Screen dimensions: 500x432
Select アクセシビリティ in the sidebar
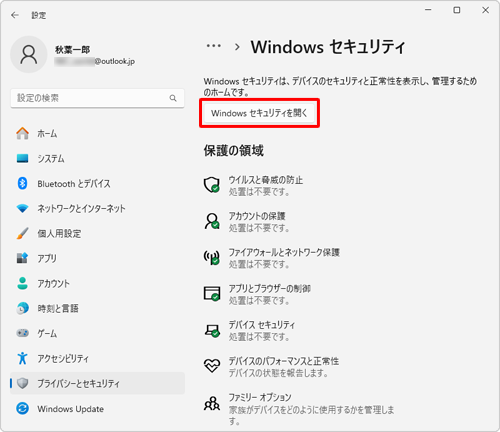point(97,358)
